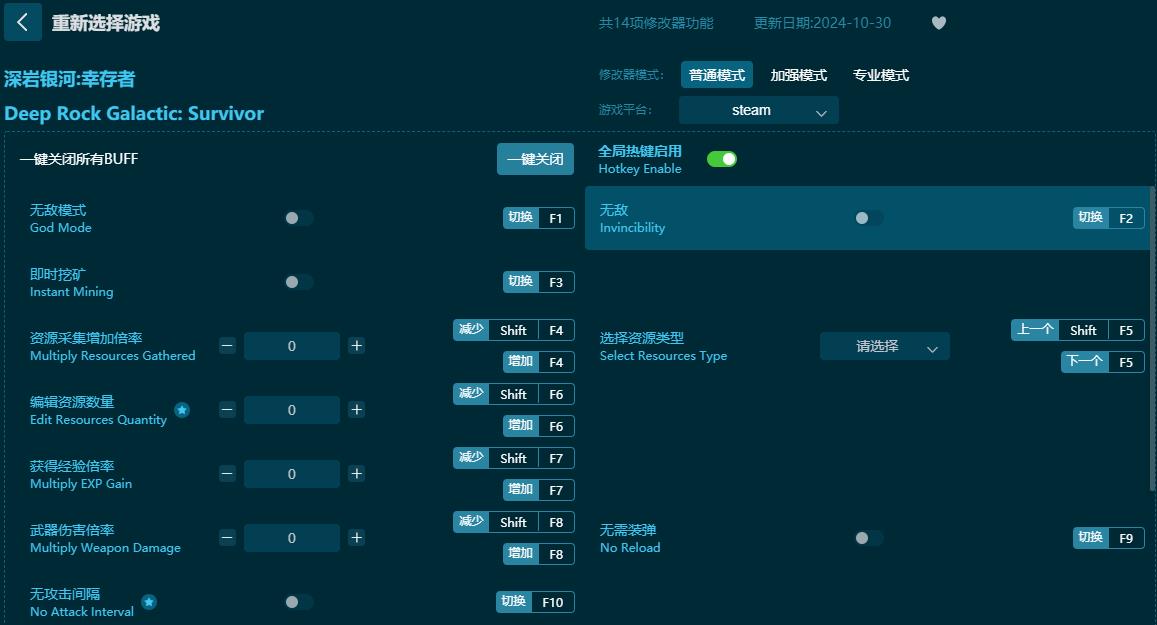The height and width of the screenshot is (625, 1157).
Task: Turn on No Reload toggle
Action: point(868,538)
